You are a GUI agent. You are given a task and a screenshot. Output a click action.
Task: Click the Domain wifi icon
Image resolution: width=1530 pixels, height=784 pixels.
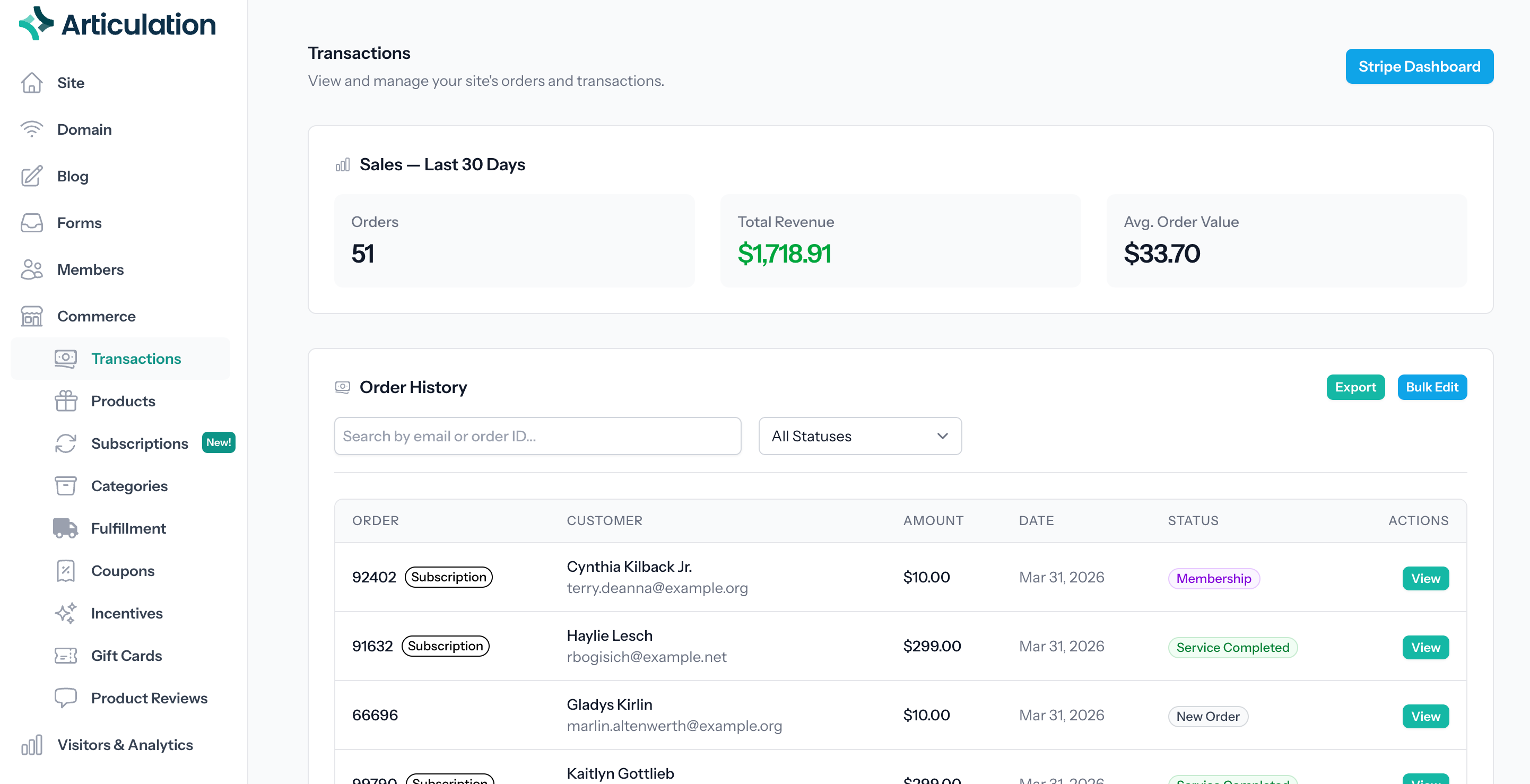coord(32,129)
